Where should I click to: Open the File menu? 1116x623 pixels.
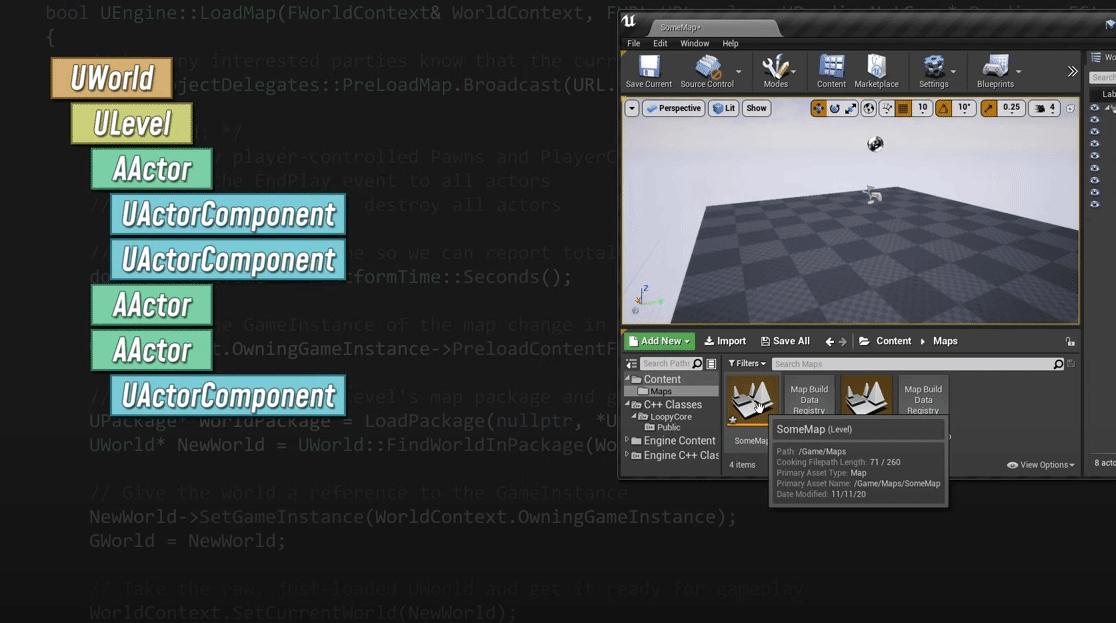coord(633,43)
